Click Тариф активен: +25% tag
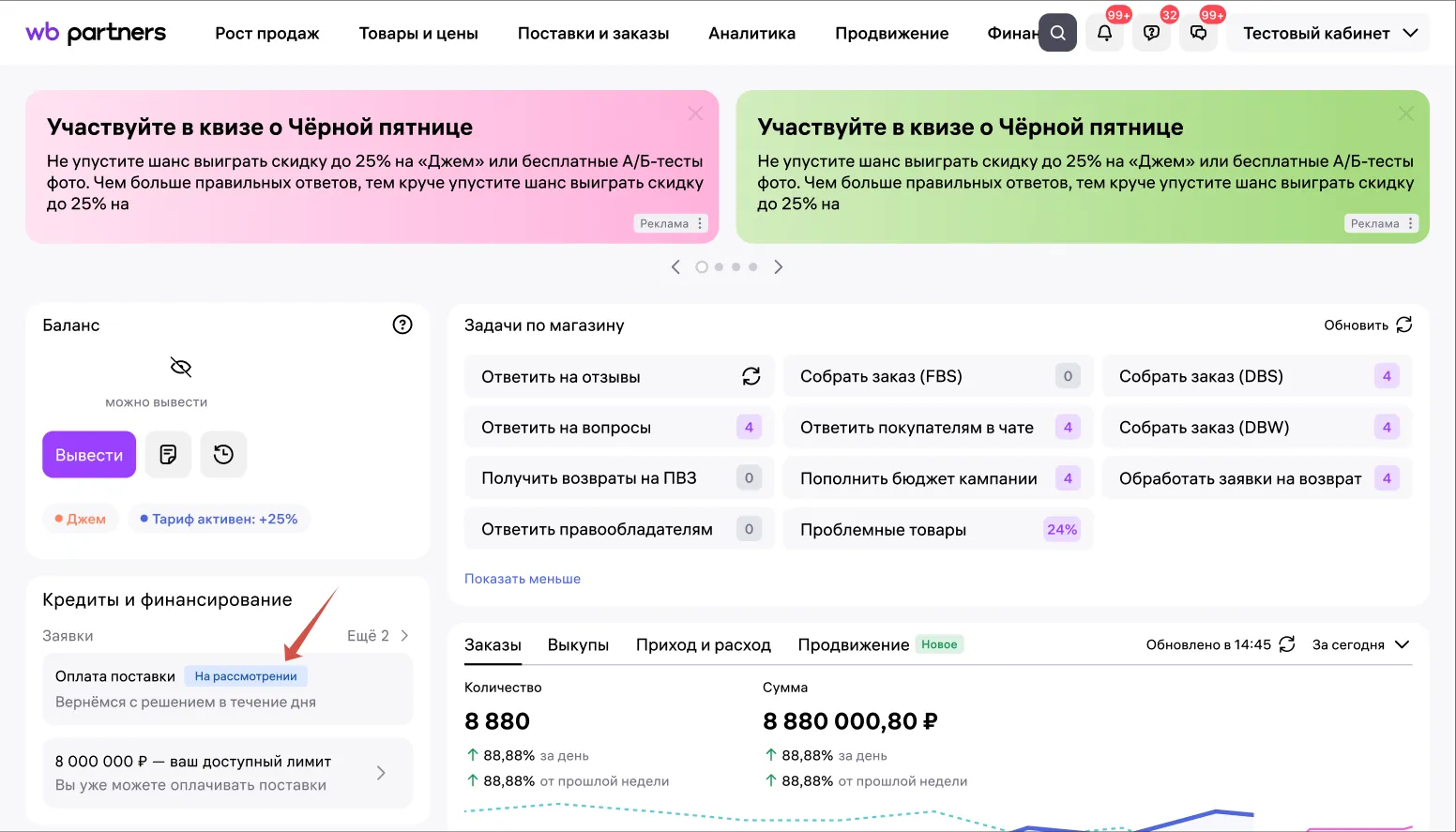 219,519
